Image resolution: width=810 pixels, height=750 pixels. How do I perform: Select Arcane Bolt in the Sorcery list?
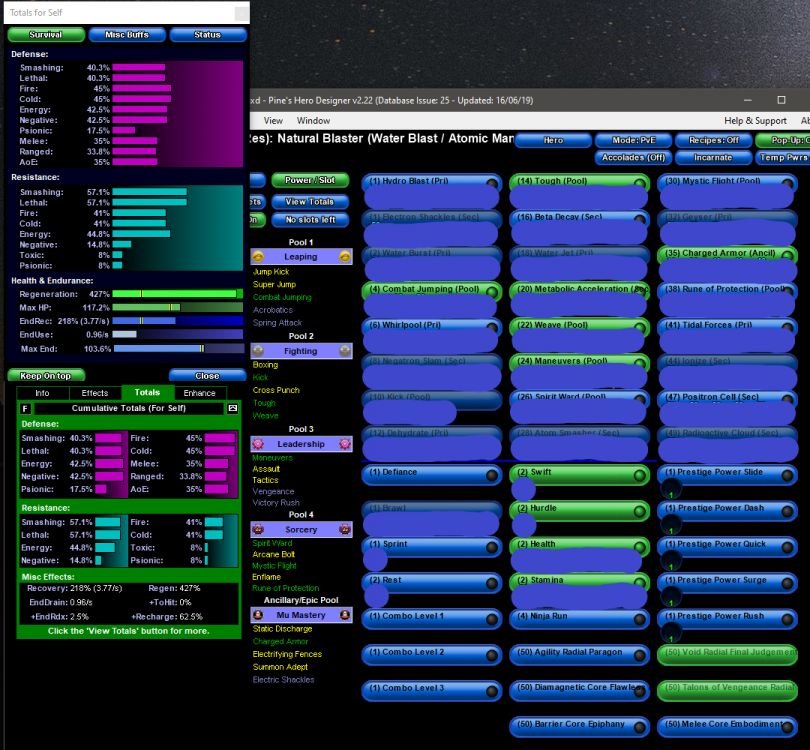click(274, 554)
